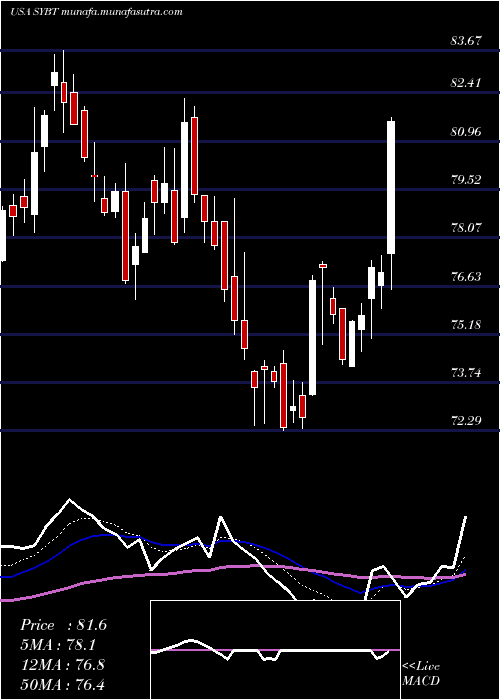Click the 82.41 price axis label
Viewport: 500px width, 700px height.
tap(466, 83)
